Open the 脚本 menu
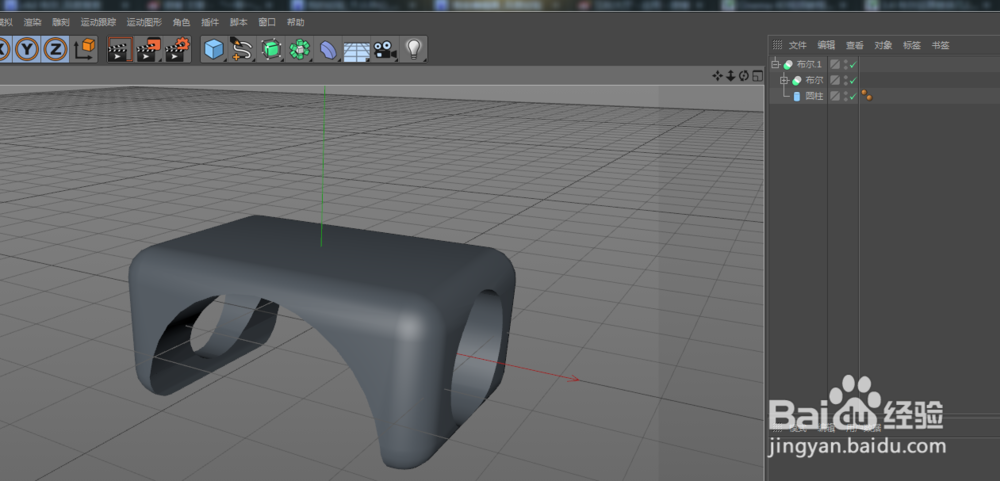Image resolution: width=1000 pixels, height=481 pixels. coord(239,22)
